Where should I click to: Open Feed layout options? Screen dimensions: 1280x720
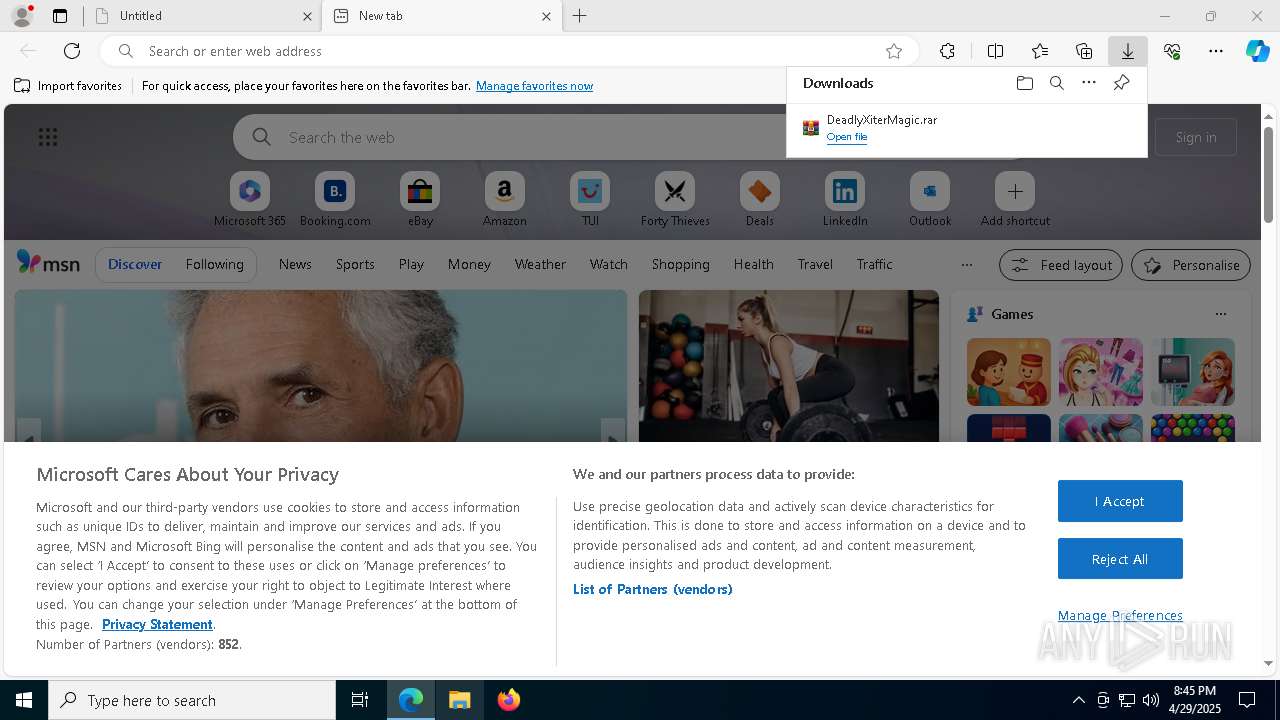(x=1060, y=265)
